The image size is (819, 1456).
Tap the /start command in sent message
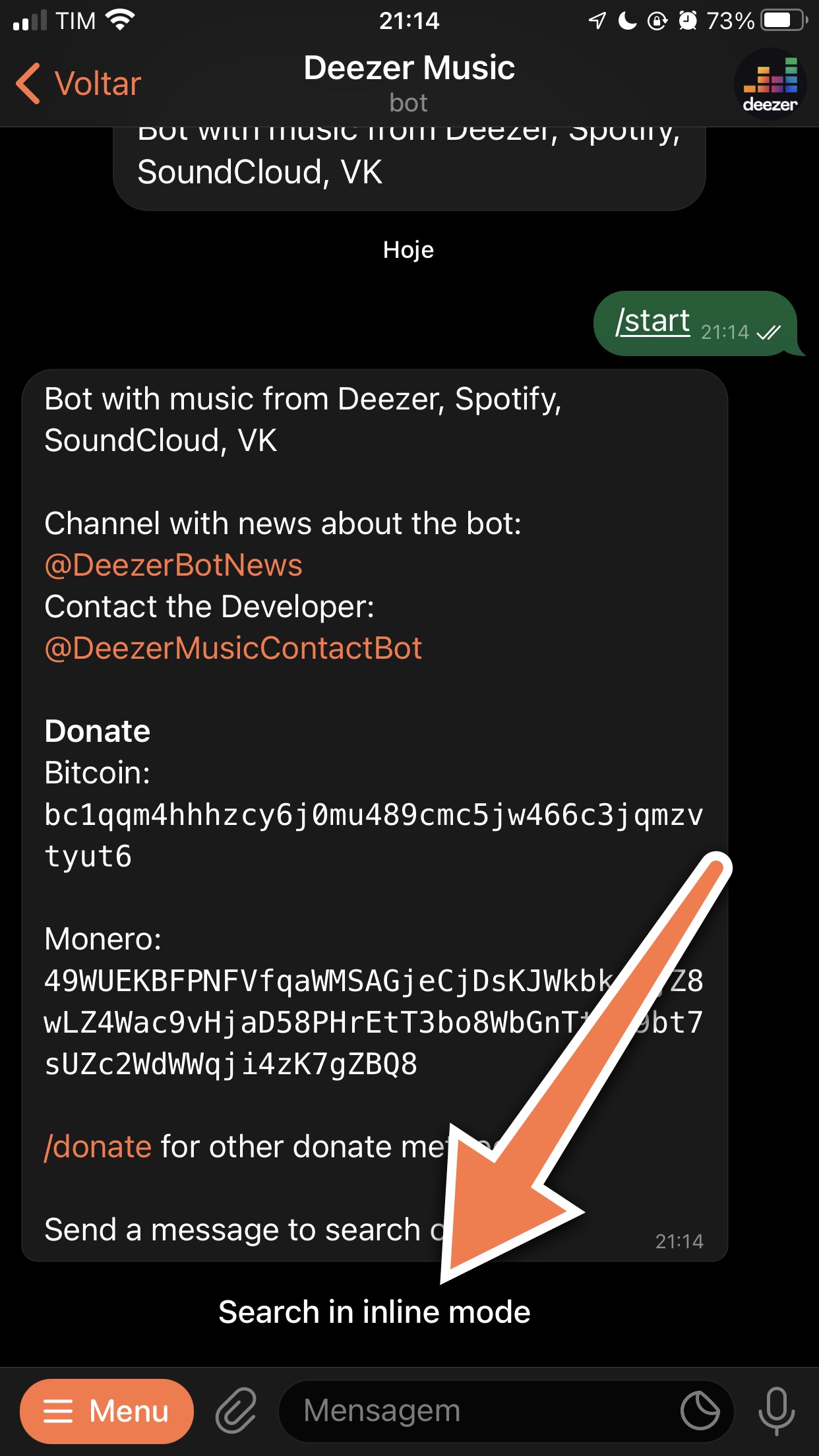pyautogui.click(x=653, y=321)
